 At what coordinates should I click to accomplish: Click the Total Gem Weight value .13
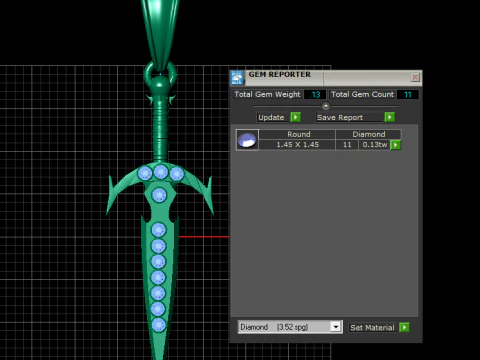click(x=315, y=95)
